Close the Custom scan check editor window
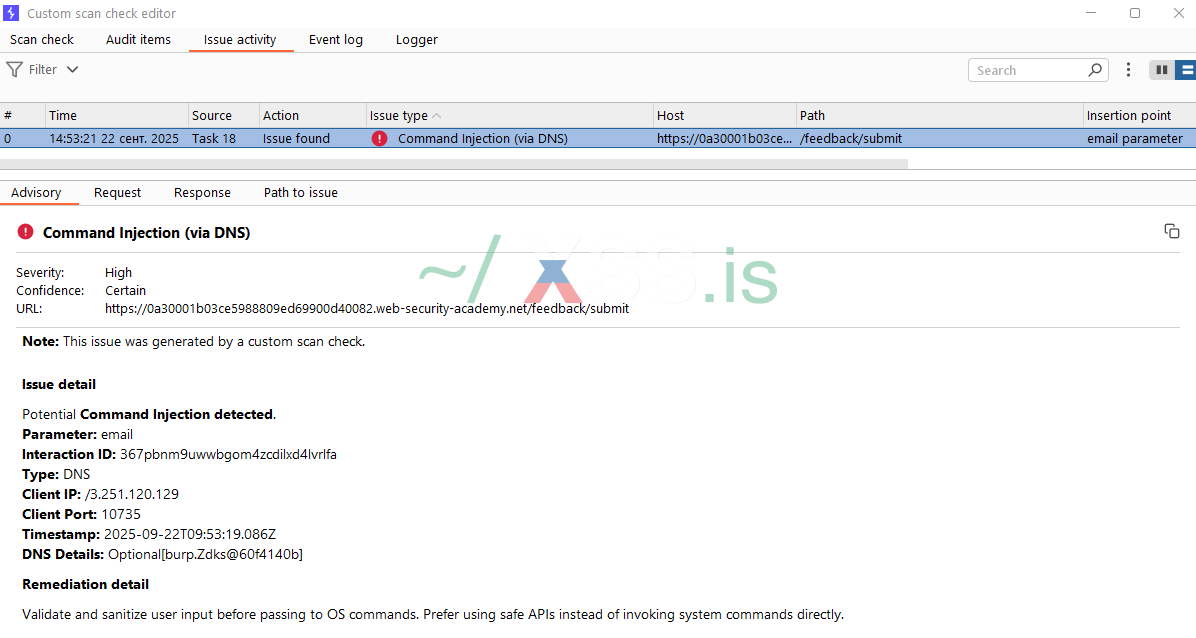The width and height of the screenshot is (1196, 638). coord(1178,13)
